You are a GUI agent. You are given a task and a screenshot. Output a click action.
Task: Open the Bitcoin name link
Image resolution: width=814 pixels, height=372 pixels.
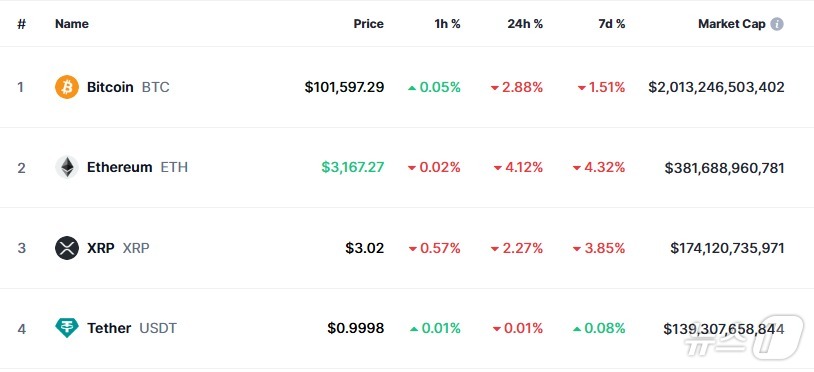click(x=110, y=87)
